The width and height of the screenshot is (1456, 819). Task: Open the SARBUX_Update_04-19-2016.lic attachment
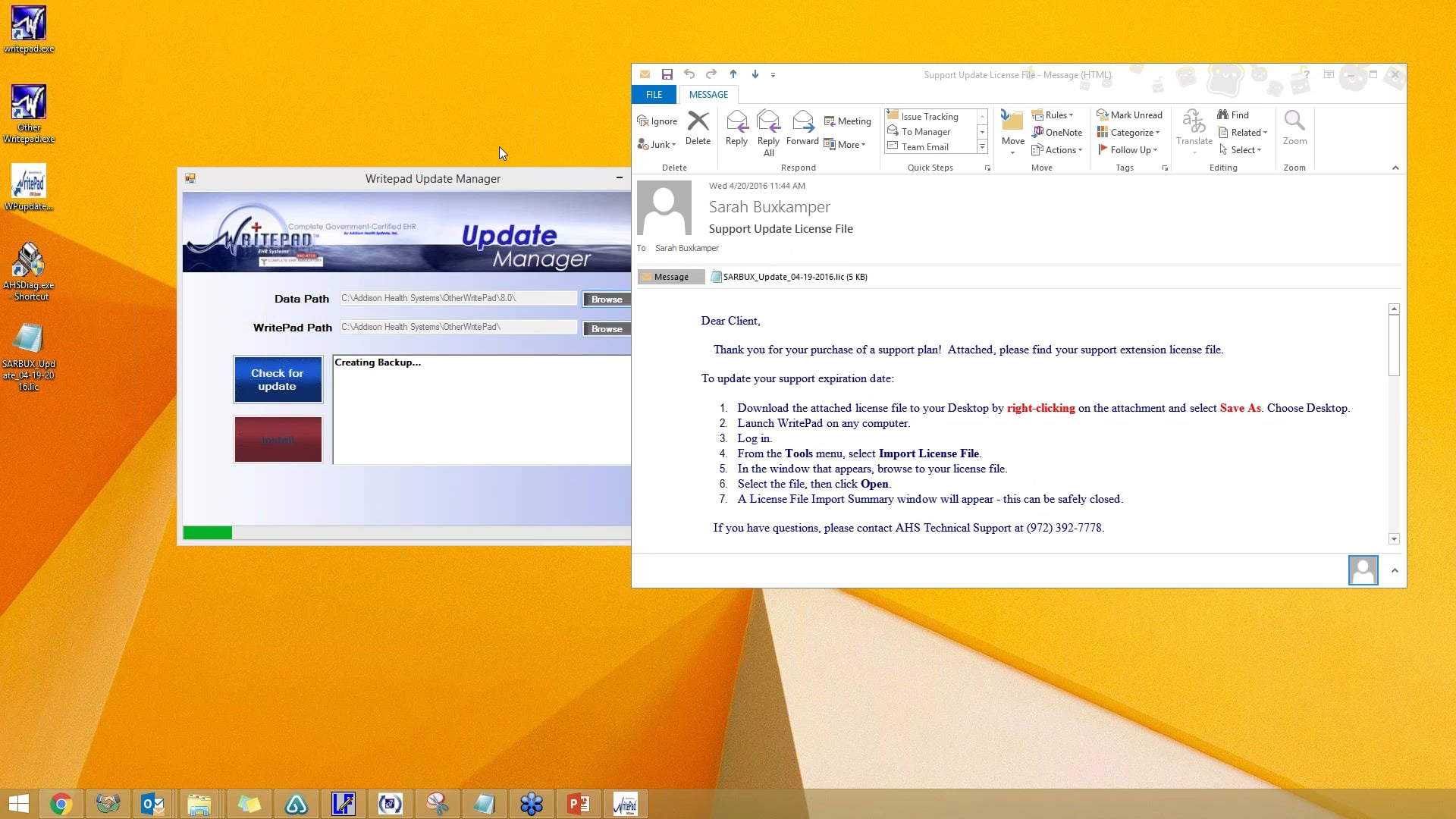click(789, 277)
